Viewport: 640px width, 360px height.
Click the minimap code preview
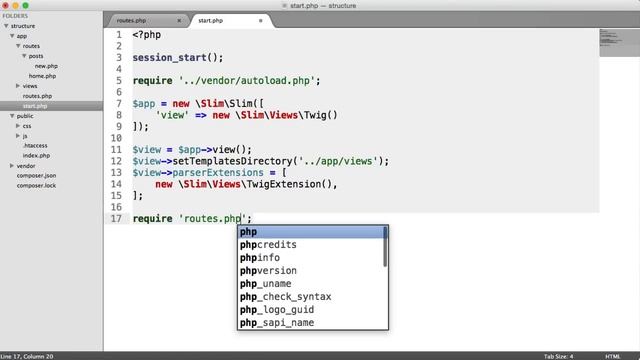(619, 42)
